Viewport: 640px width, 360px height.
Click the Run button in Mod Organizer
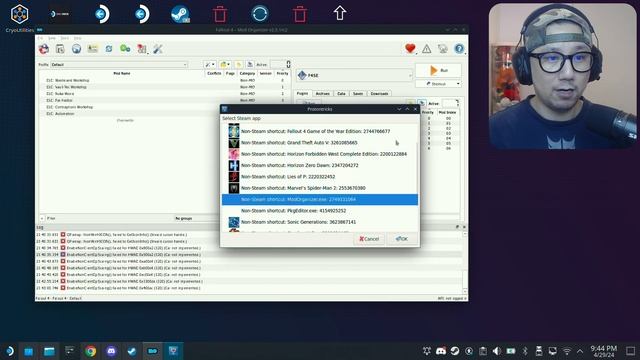[x=438, y=71]
